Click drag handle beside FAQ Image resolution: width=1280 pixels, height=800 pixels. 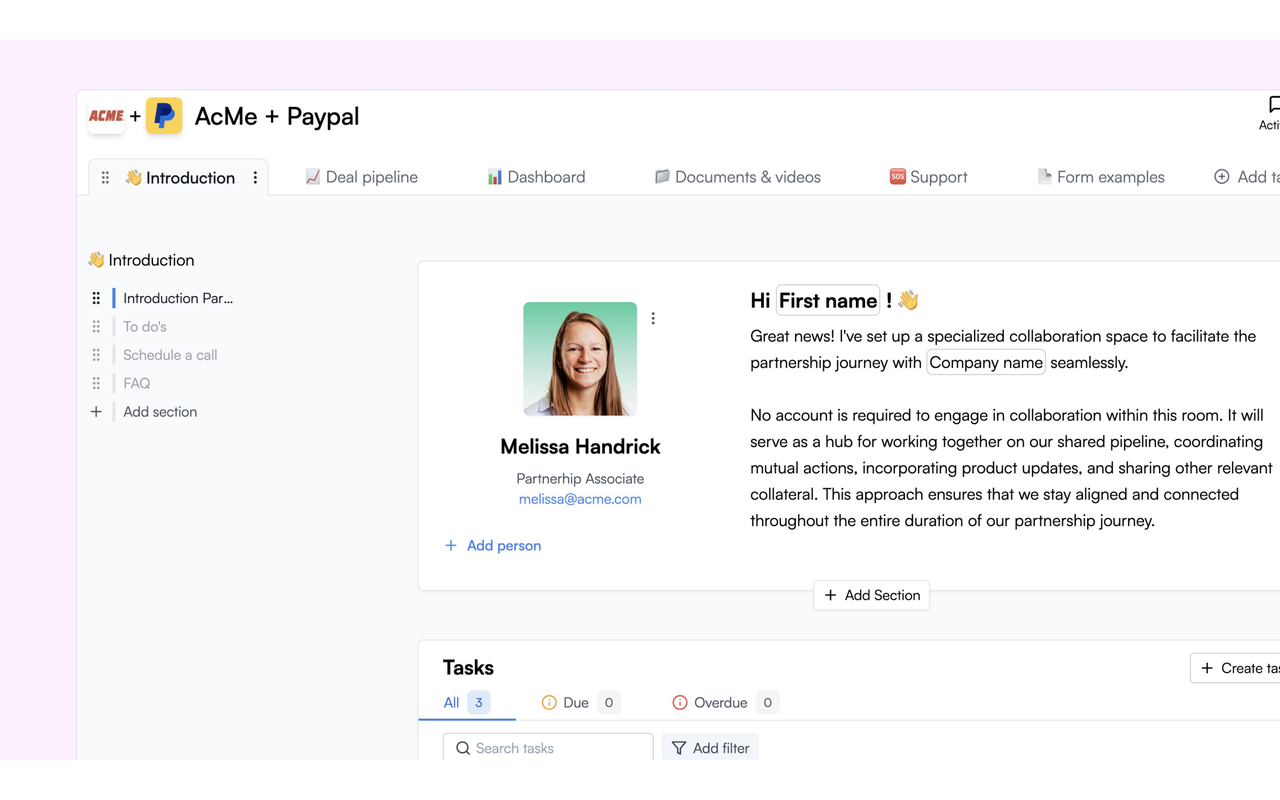coord(96,383)
